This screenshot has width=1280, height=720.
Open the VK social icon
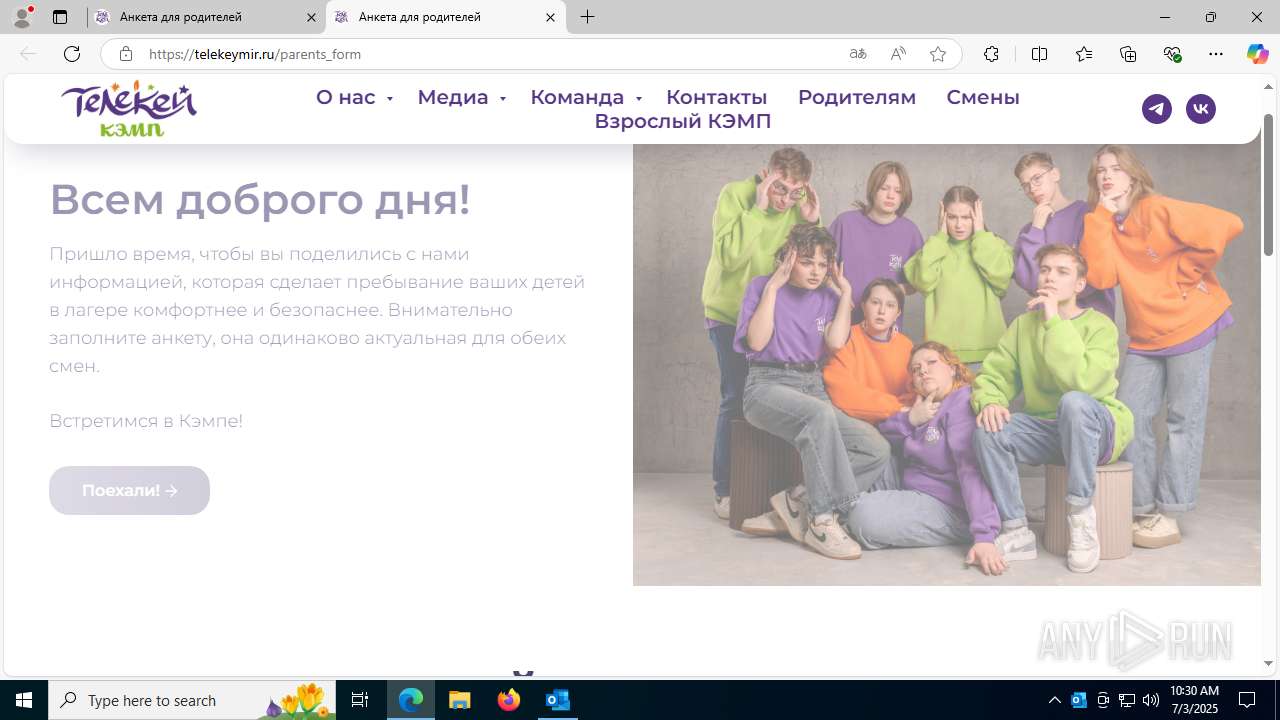tap(1201, 109)
